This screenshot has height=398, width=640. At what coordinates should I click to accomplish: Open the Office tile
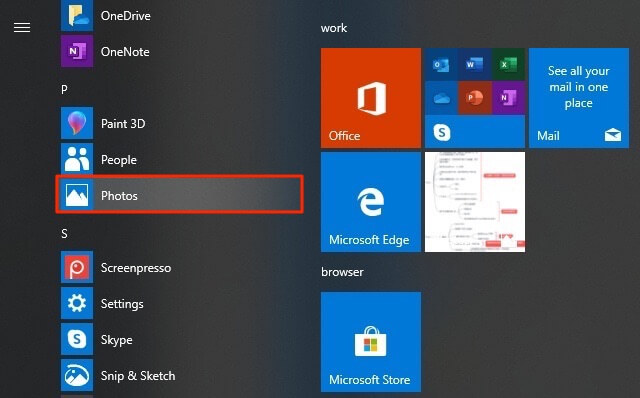371,98
